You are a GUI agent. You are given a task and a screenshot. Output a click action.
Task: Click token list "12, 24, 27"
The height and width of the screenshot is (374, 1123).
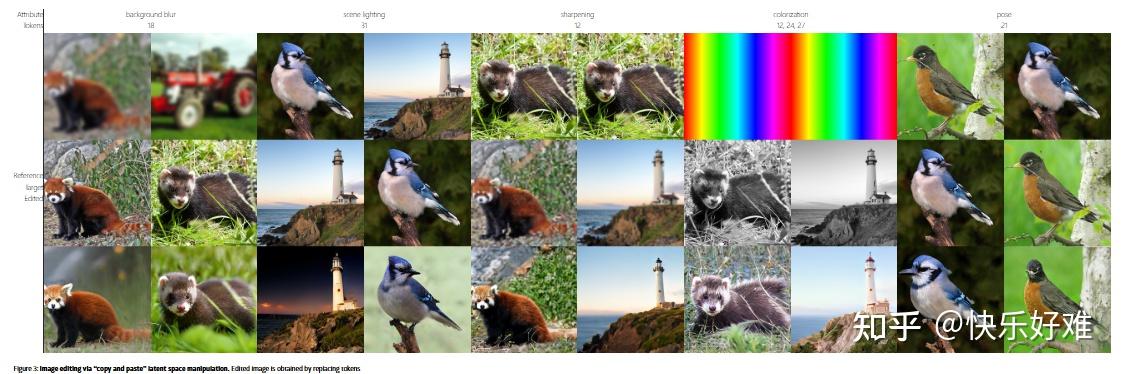pyautogui.click(x=791, y=25)
